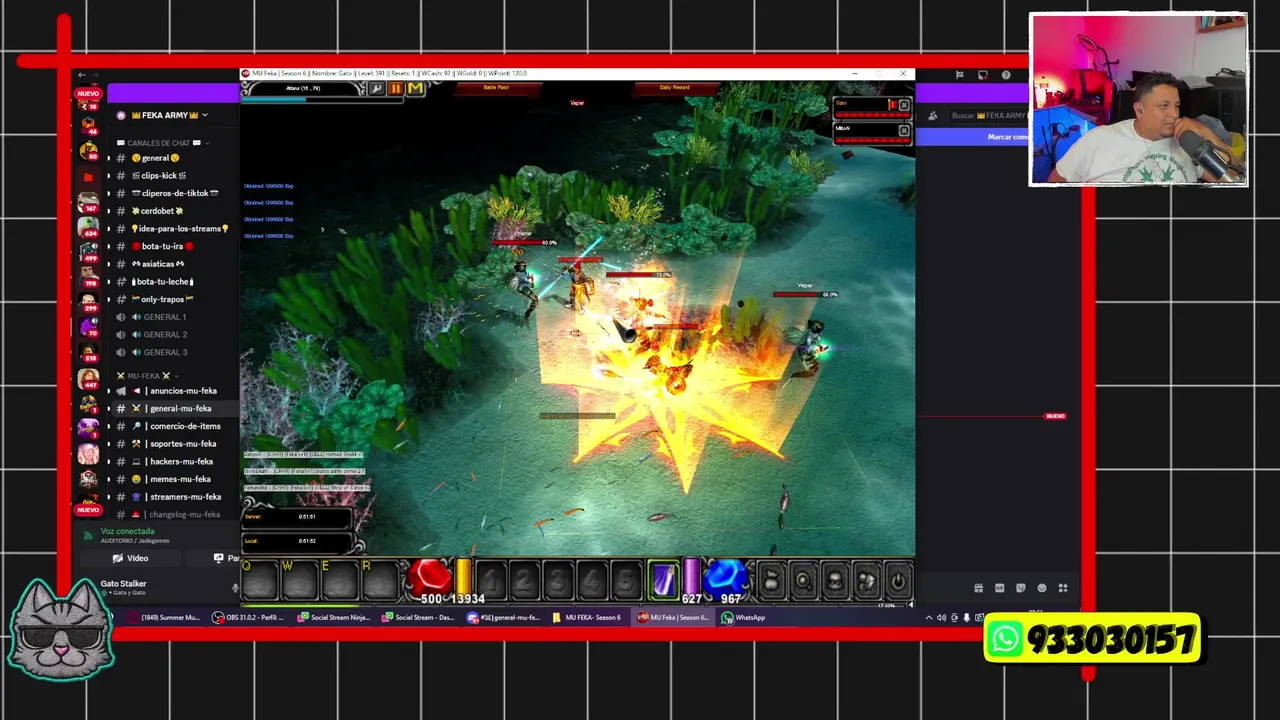
Task: Mute microphone next to Gato Stalker
Action: pyautogui.click(x=235, y=588)
